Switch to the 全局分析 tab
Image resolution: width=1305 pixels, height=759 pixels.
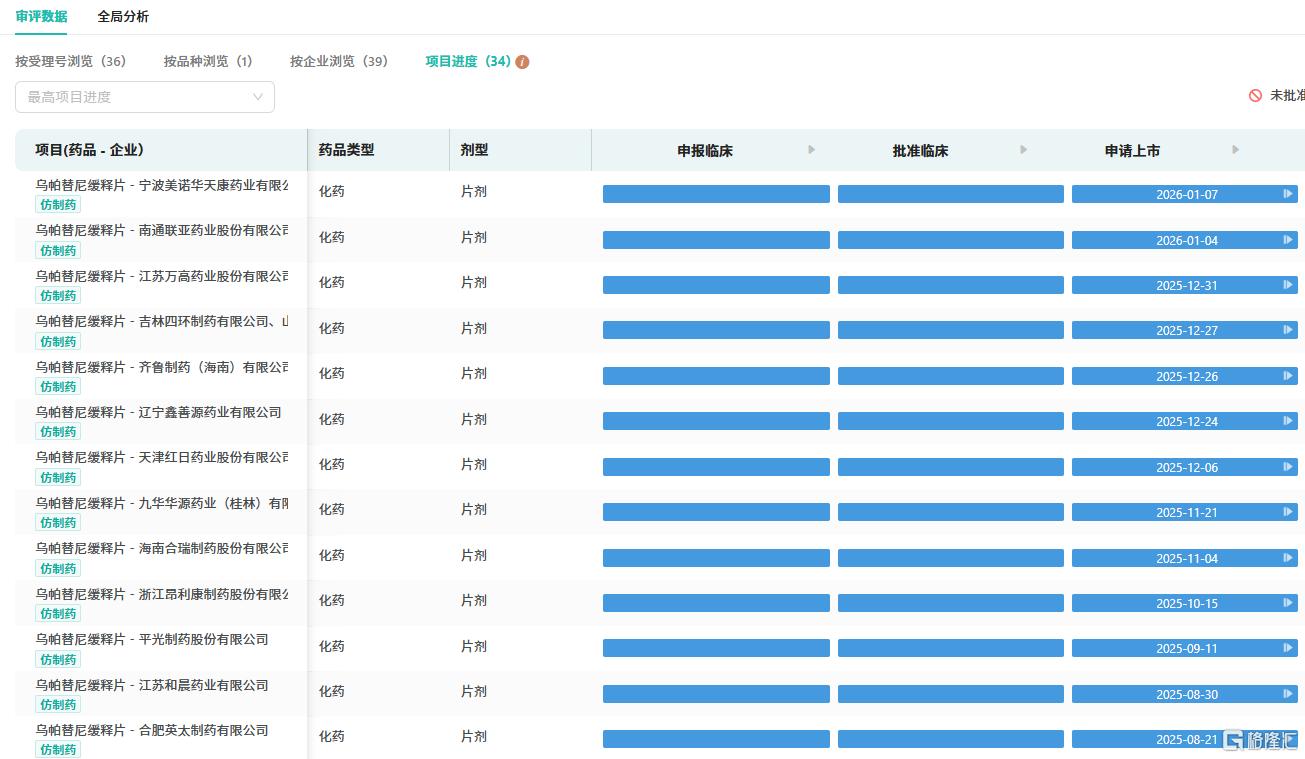123,16
